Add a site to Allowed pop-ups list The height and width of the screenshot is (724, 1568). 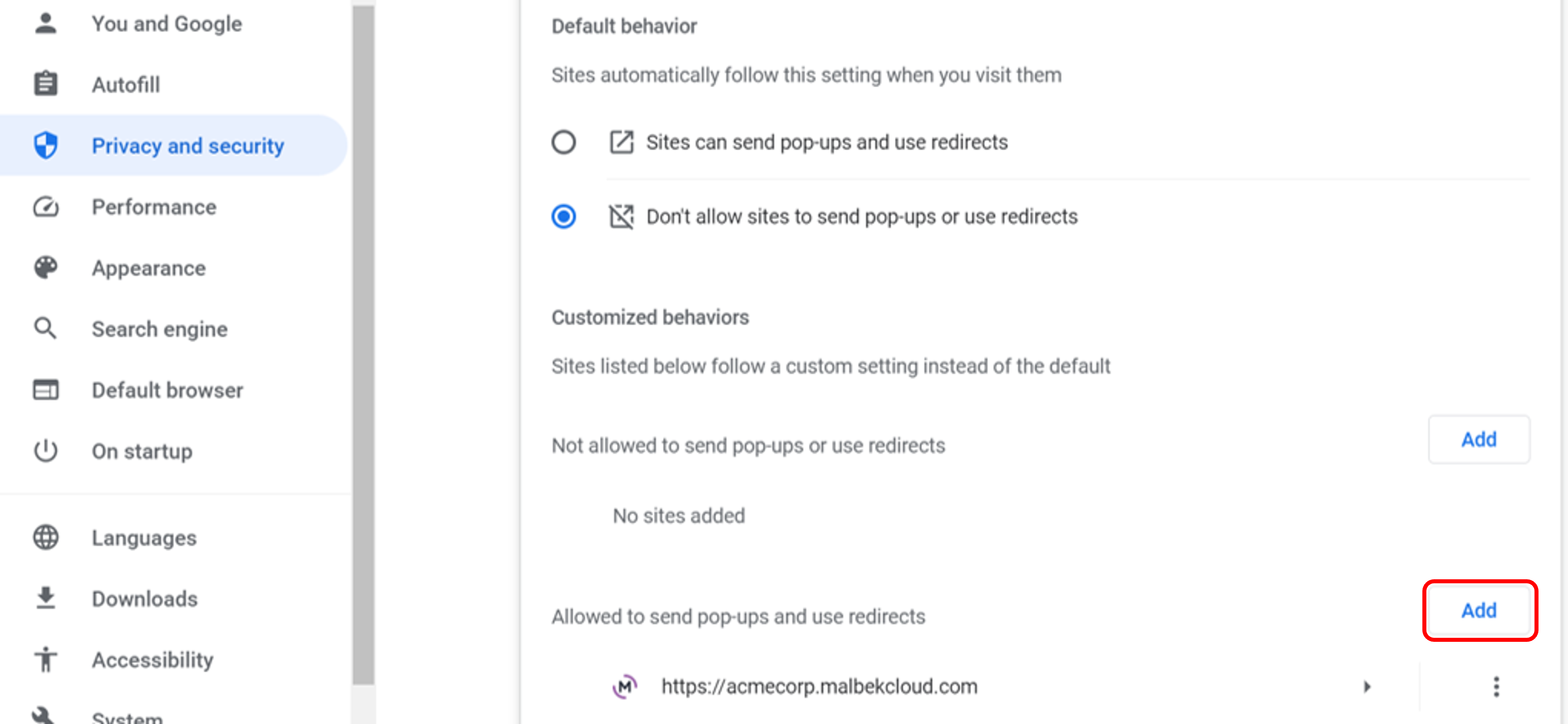[x=1479, y=610]
